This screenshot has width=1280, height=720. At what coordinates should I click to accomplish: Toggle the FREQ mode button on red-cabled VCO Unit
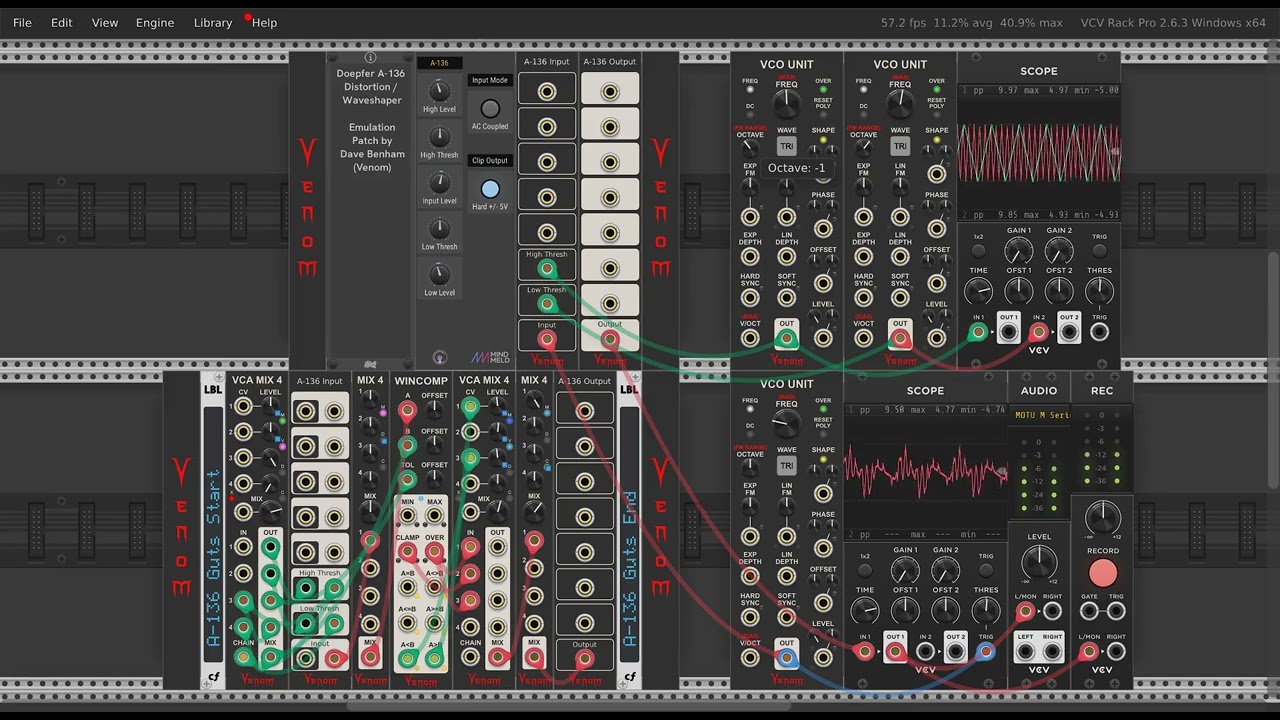click(864, 90)
